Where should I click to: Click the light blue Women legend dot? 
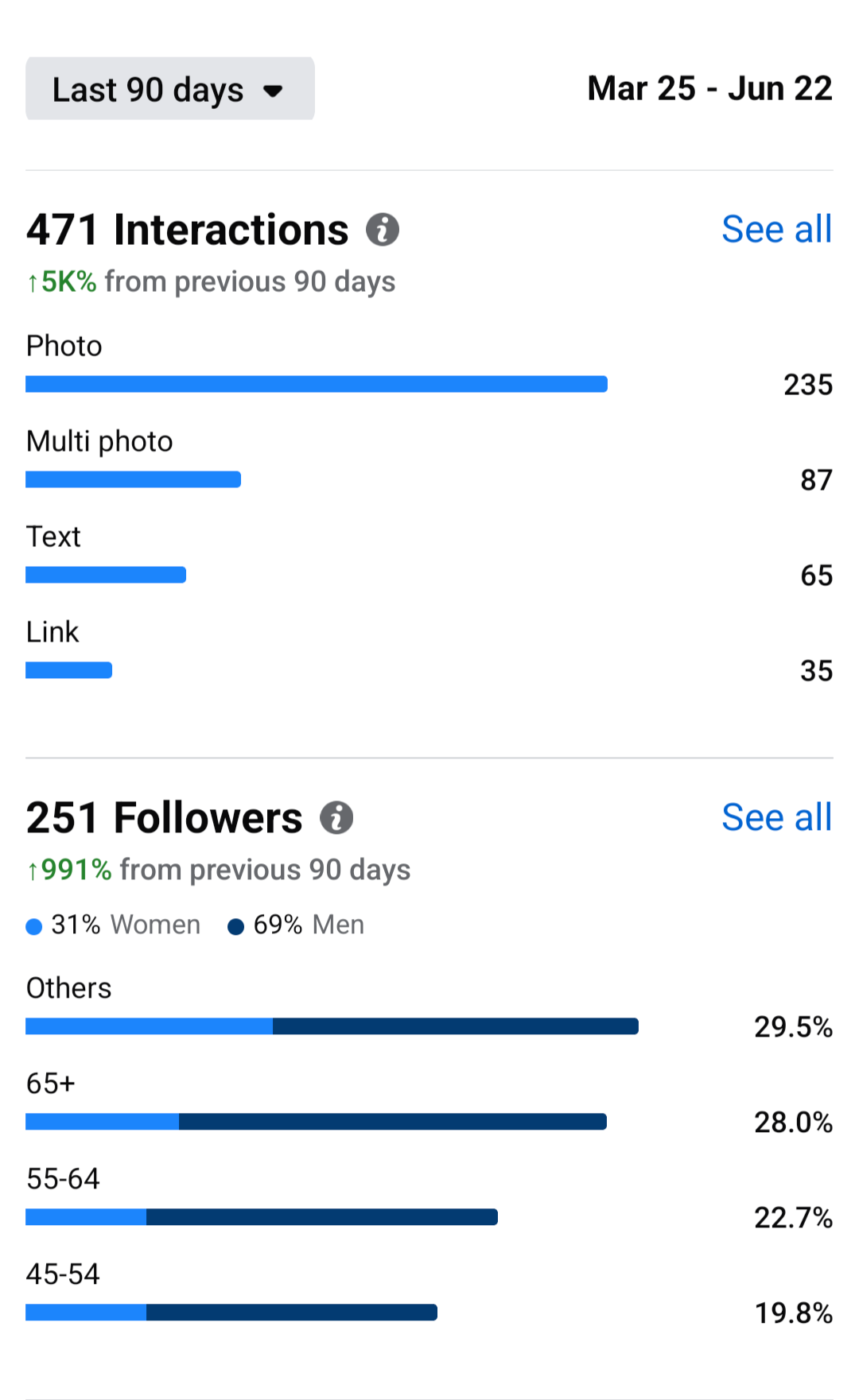click(x=33, y=926)
